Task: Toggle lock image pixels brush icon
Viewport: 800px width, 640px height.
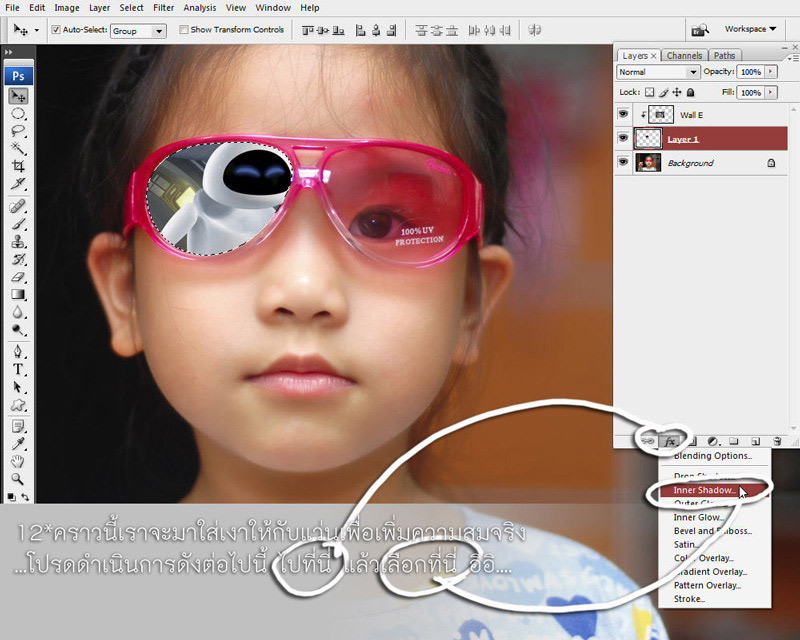Action: click(x=663, y=92)
